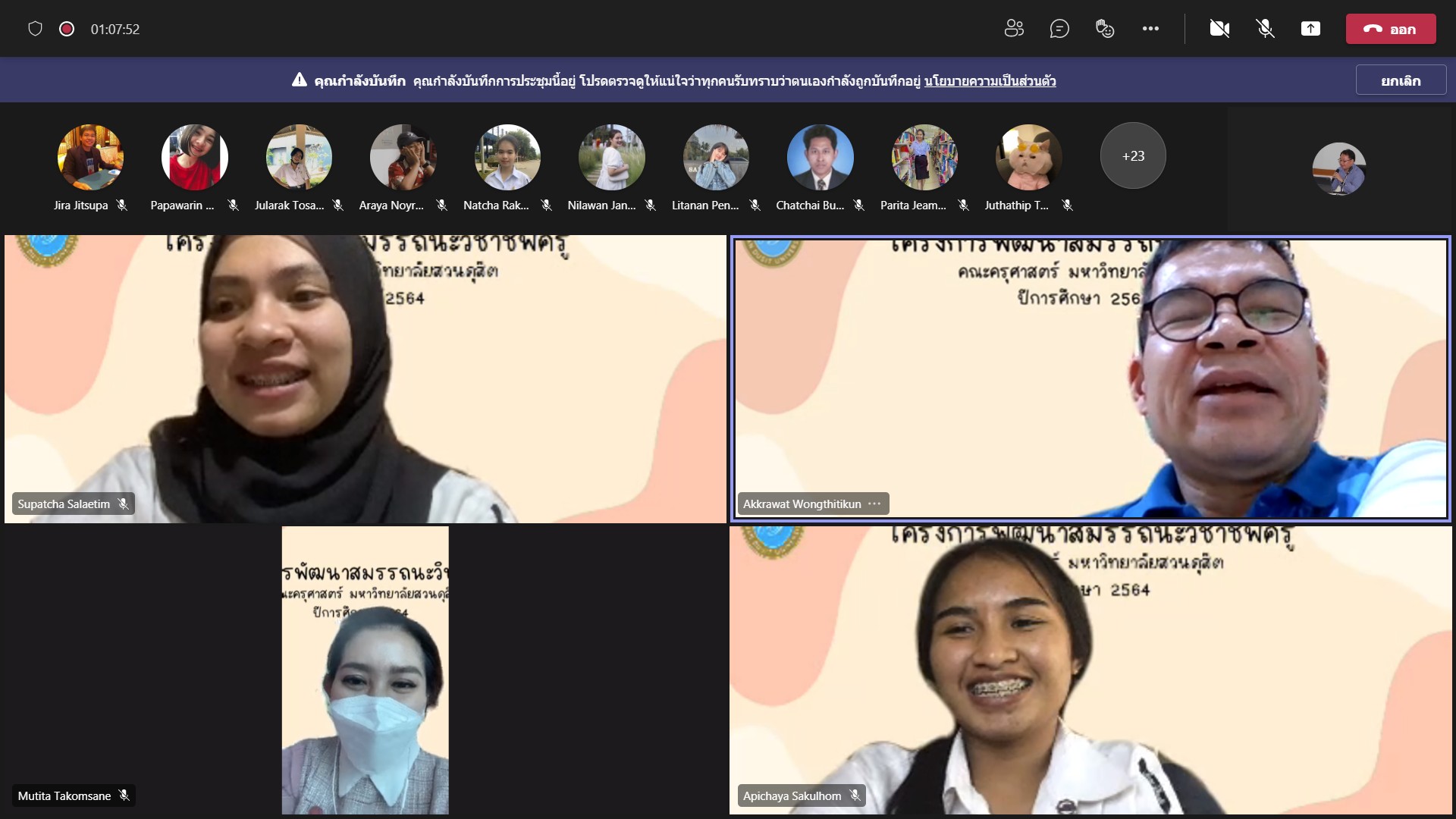Click muted mic icon beside Nilawan Jan
This screenshot has width=1456, height=819.
tap(651, 206)
